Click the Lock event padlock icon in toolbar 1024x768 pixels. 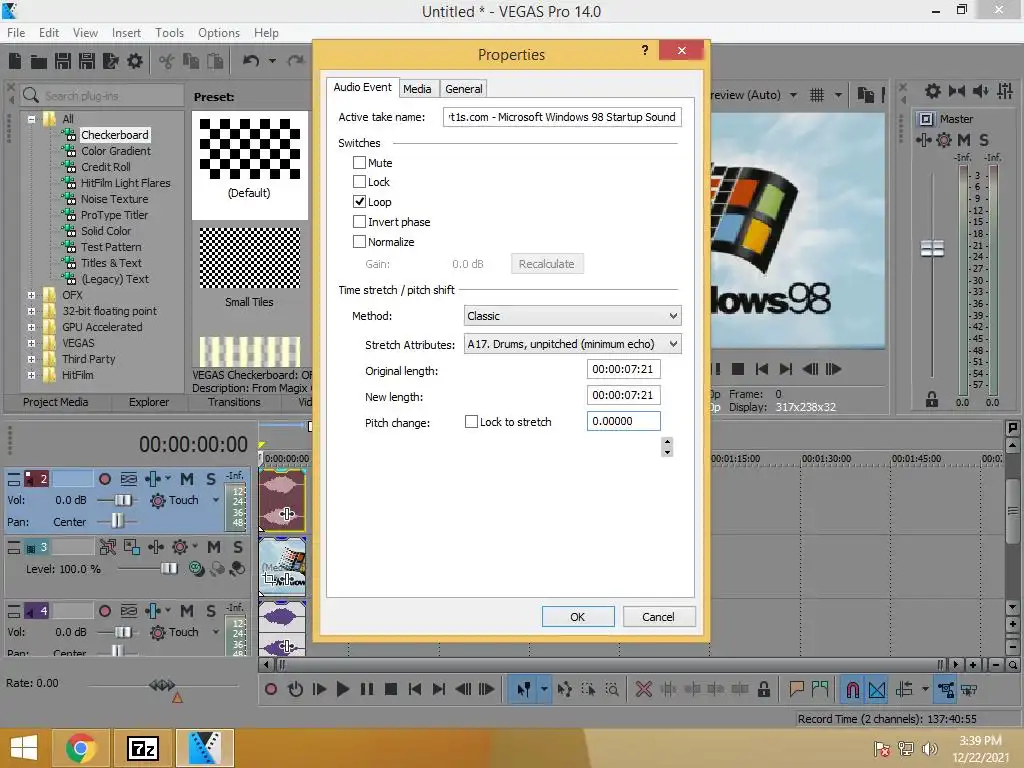(x=763, y=690)
